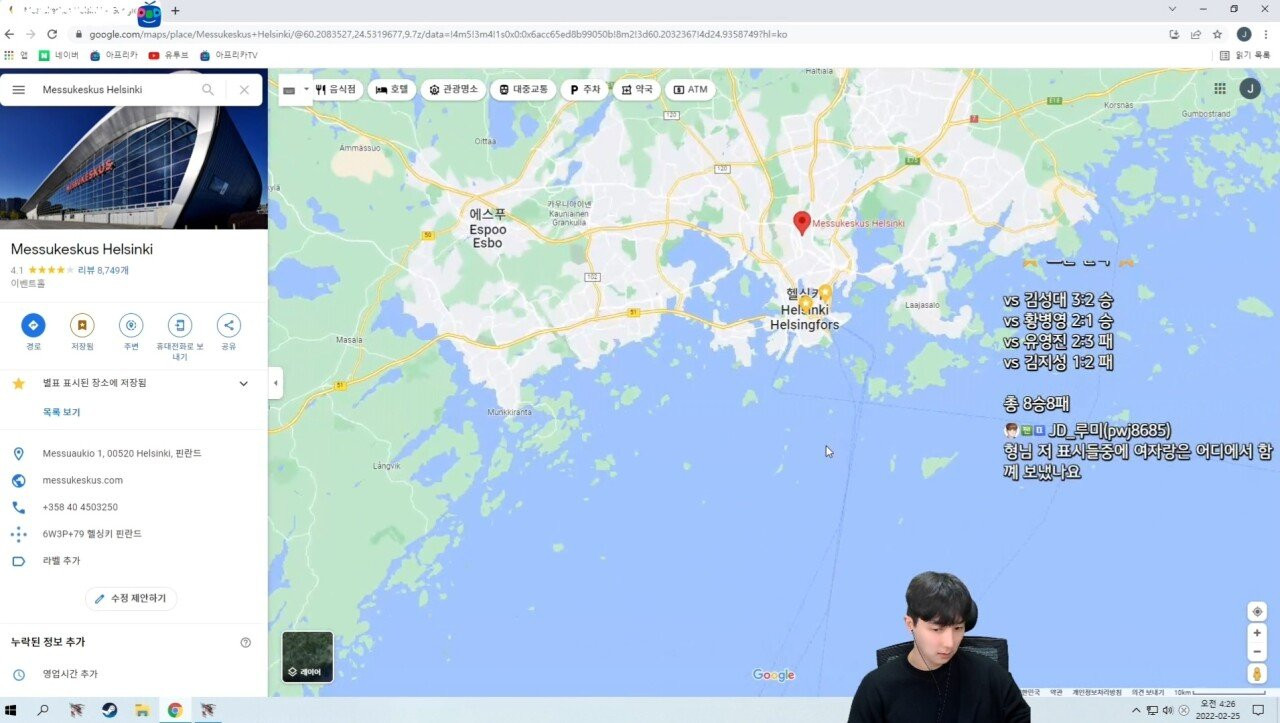This screenshot has height=723, width=1280.
Task: Click the Street View pegman icon
Action: [1258, 674]
